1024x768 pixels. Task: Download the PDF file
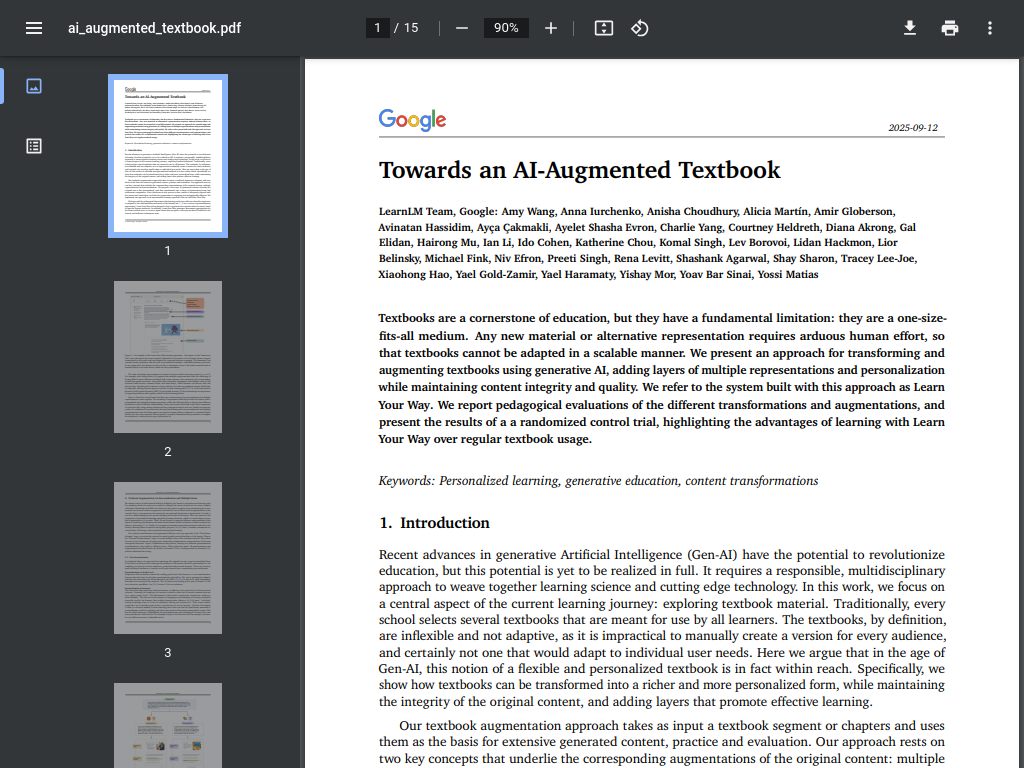(x=910, y=28)
